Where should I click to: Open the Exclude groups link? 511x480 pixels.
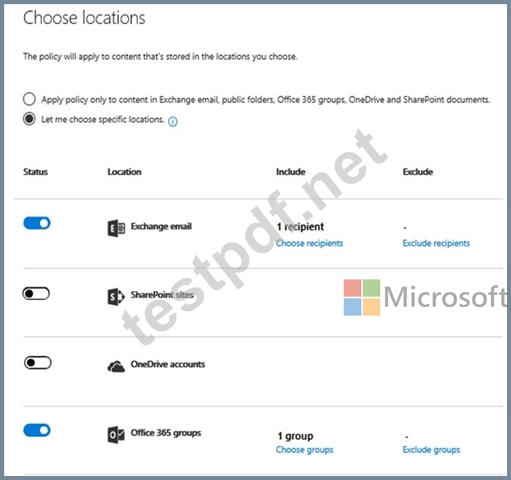[x=431, y=450]
